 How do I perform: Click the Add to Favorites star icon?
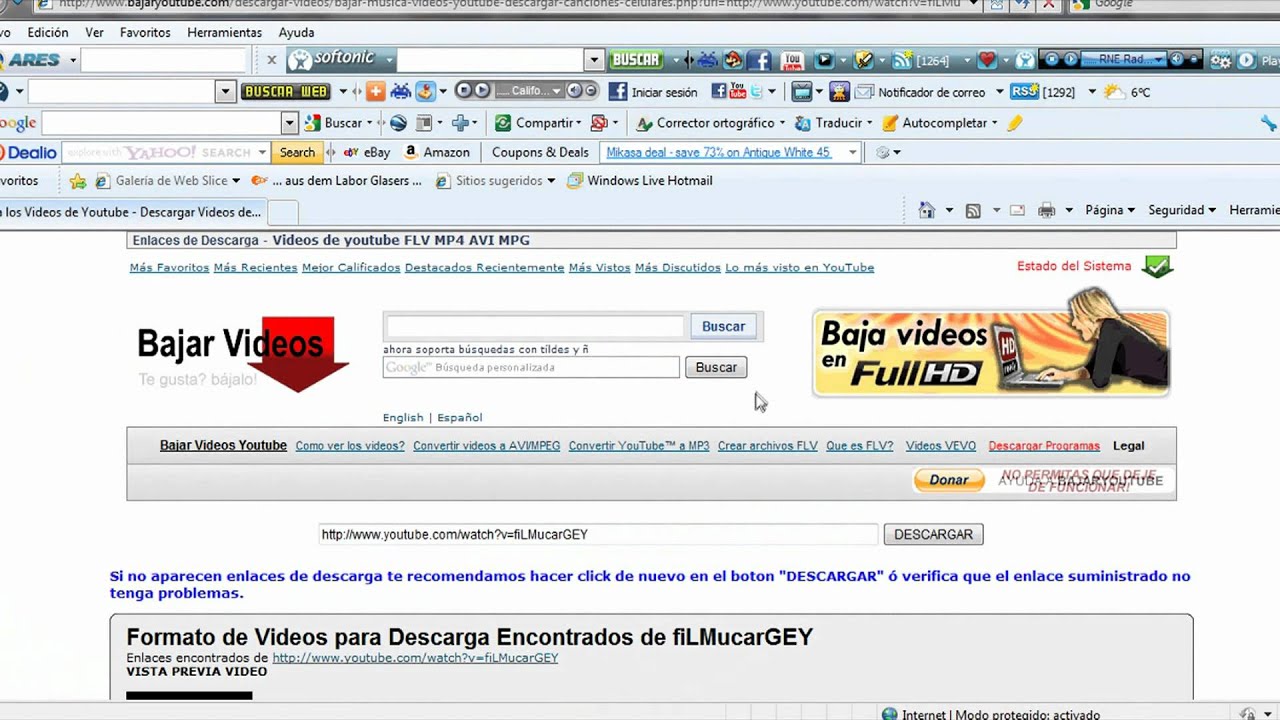coord(78,181)
